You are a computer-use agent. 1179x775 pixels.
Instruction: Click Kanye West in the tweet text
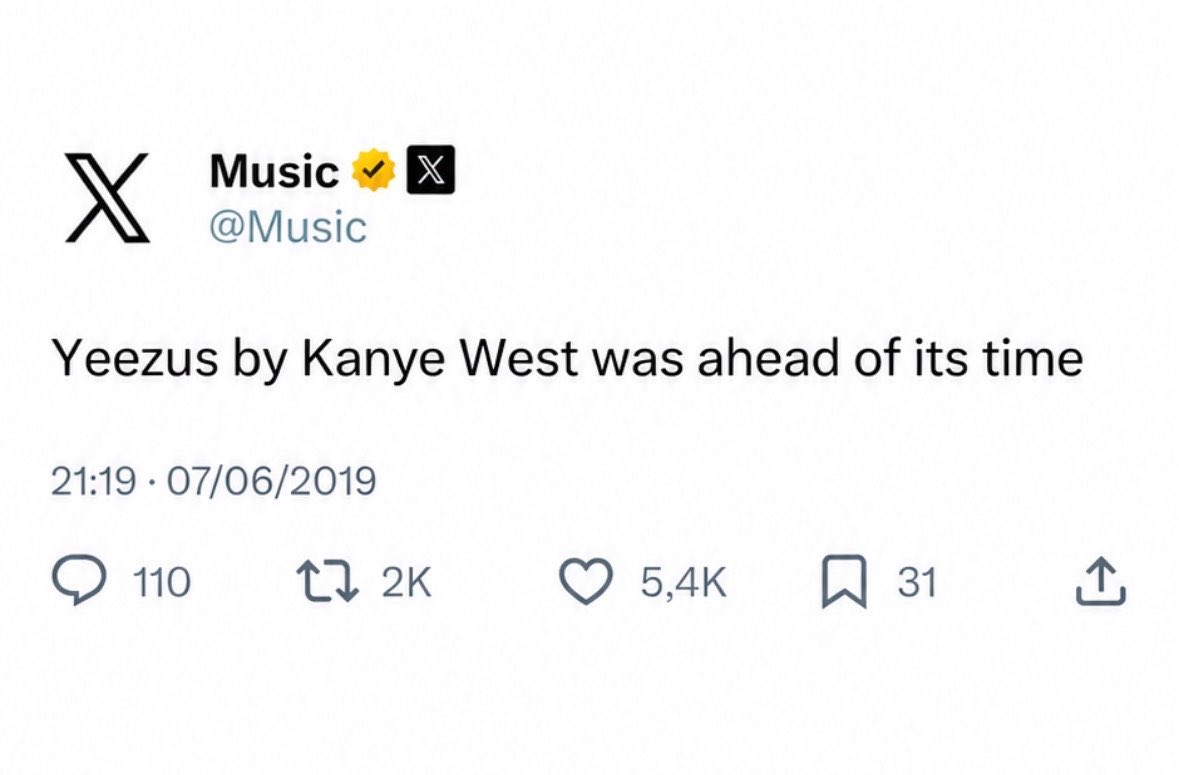pos(440,359)
